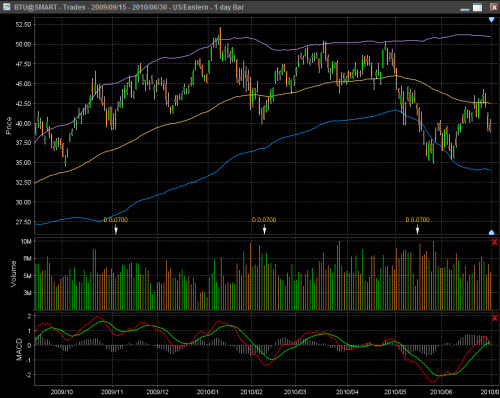Click the 2010/02 dividend arrow marker
This screenshot has width=500, height=398.
tap(264, 229)
